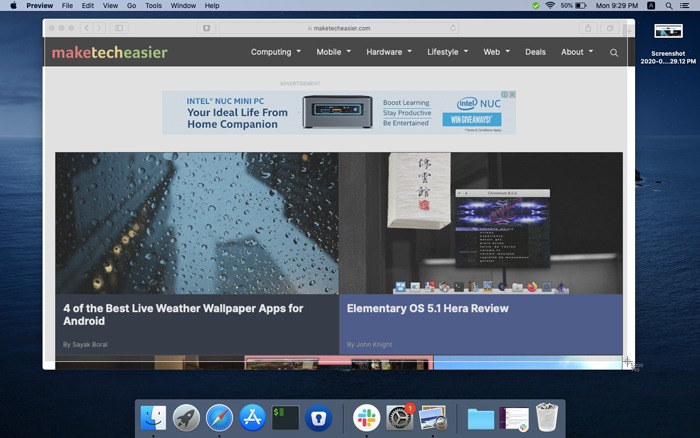Open the Preview app menu

coord(39,5)
